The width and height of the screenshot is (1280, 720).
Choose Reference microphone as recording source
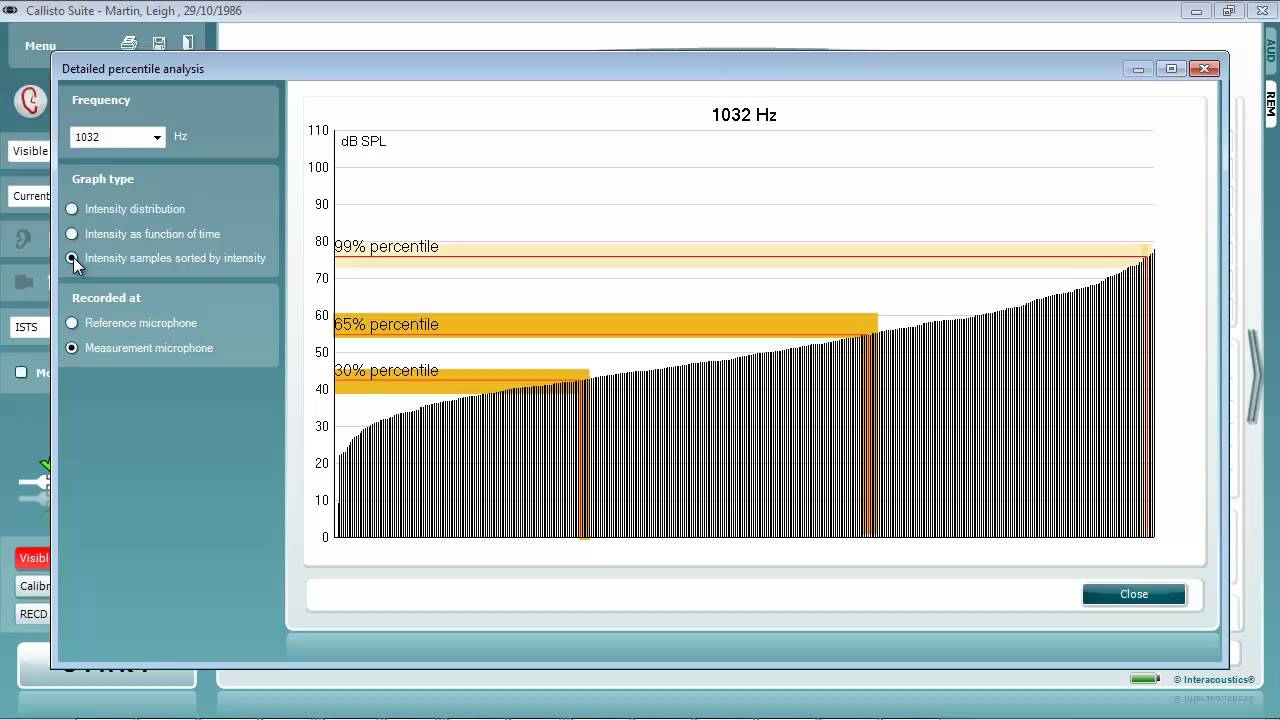pyautogui.click(x=132, y=323)
